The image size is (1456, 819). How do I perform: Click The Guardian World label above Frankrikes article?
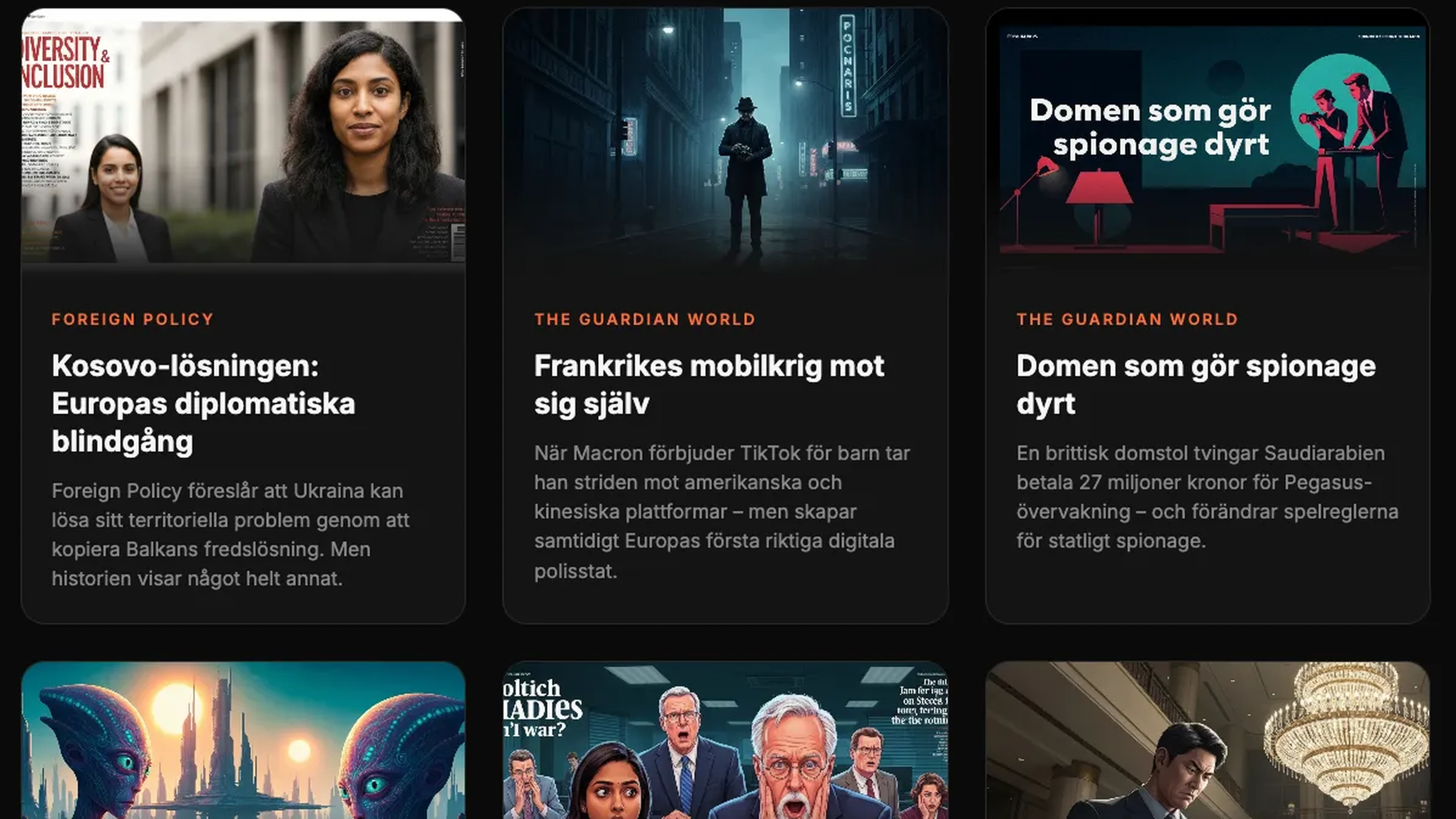point(645,319)
